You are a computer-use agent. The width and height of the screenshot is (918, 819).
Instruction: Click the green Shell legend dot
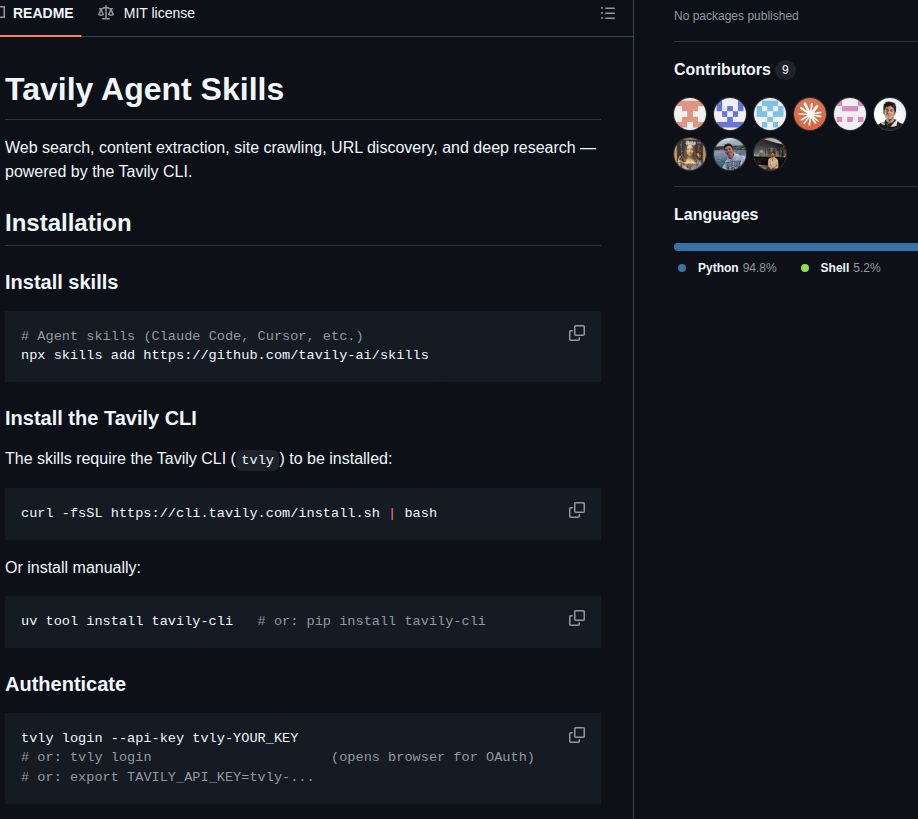click(x=805, y=268)
